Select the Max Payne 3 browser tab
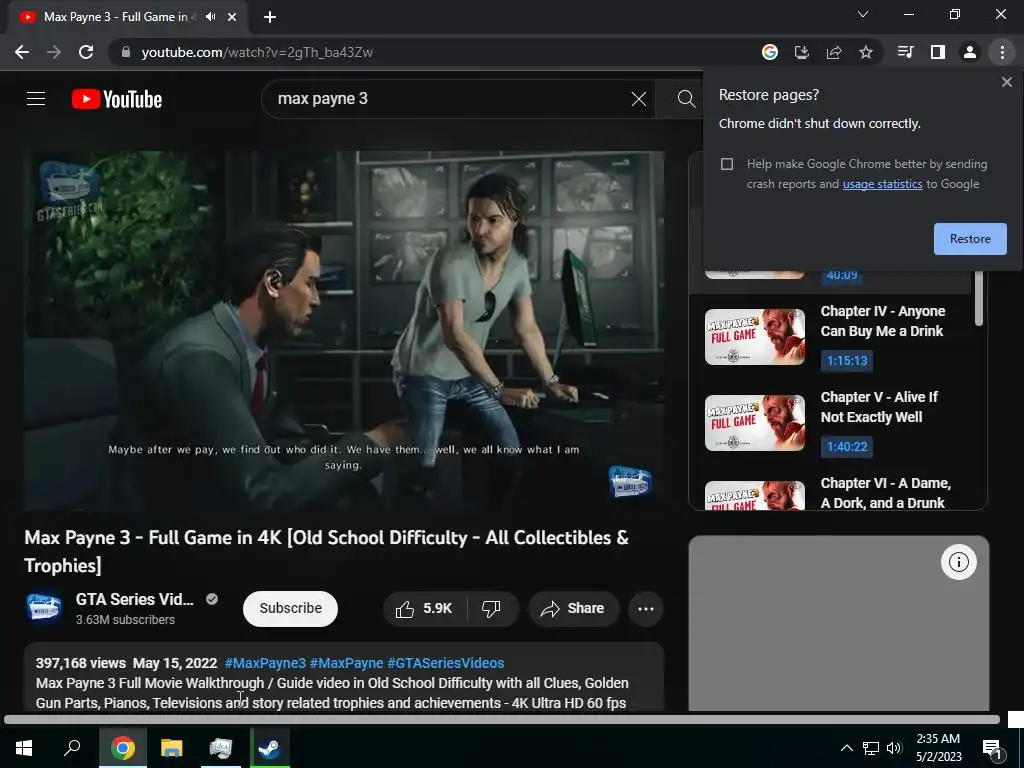 point(118,17)
